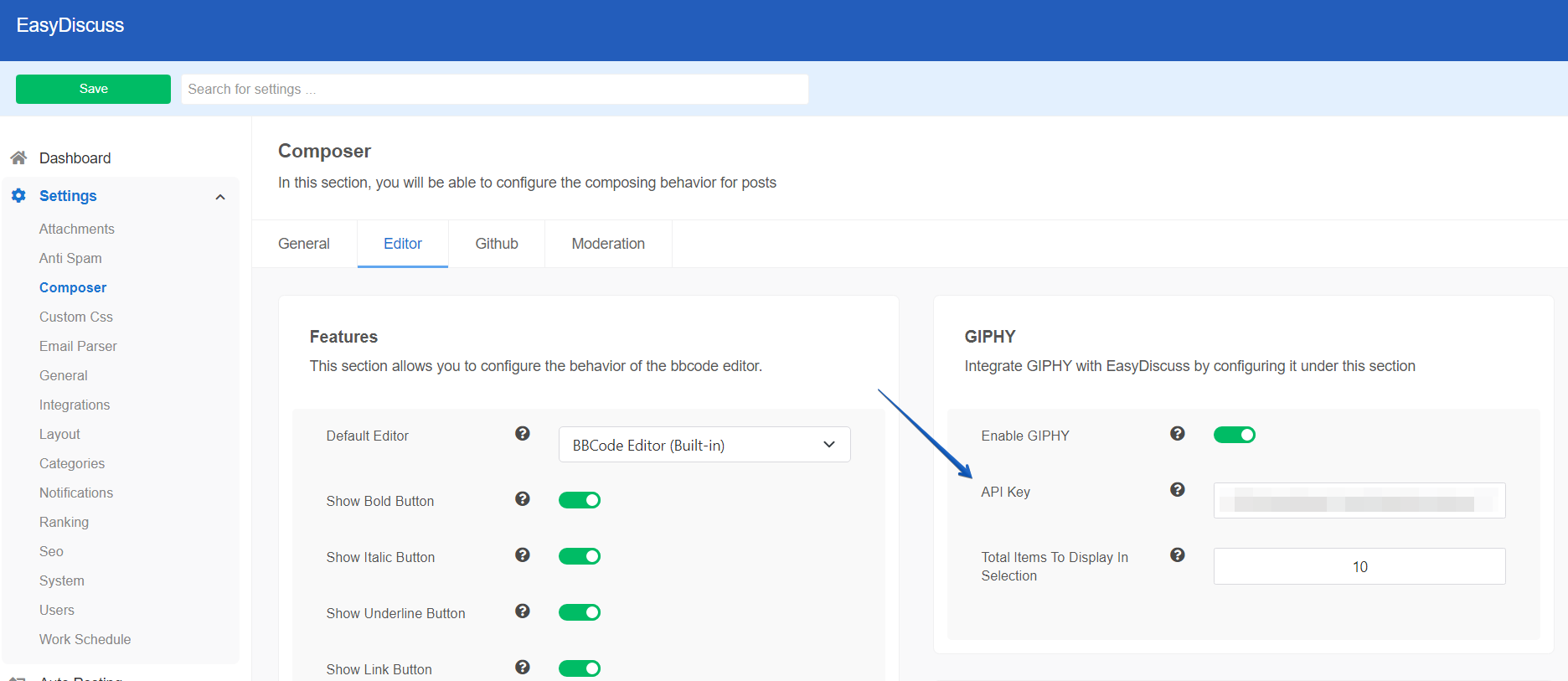
Task: Open help icon for Show Underline Button
Action: tap(523, 611)
